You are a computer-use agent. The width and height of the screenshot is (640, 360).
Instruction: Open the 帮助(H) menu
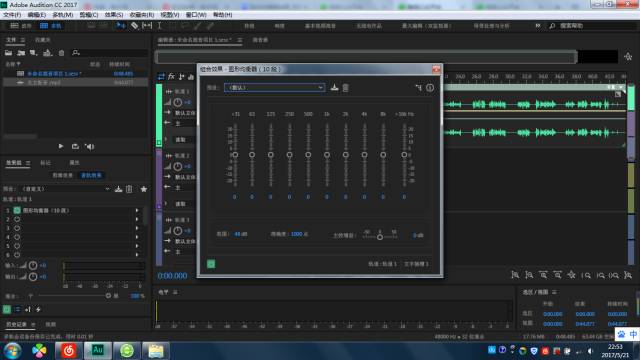pos(222,15)
